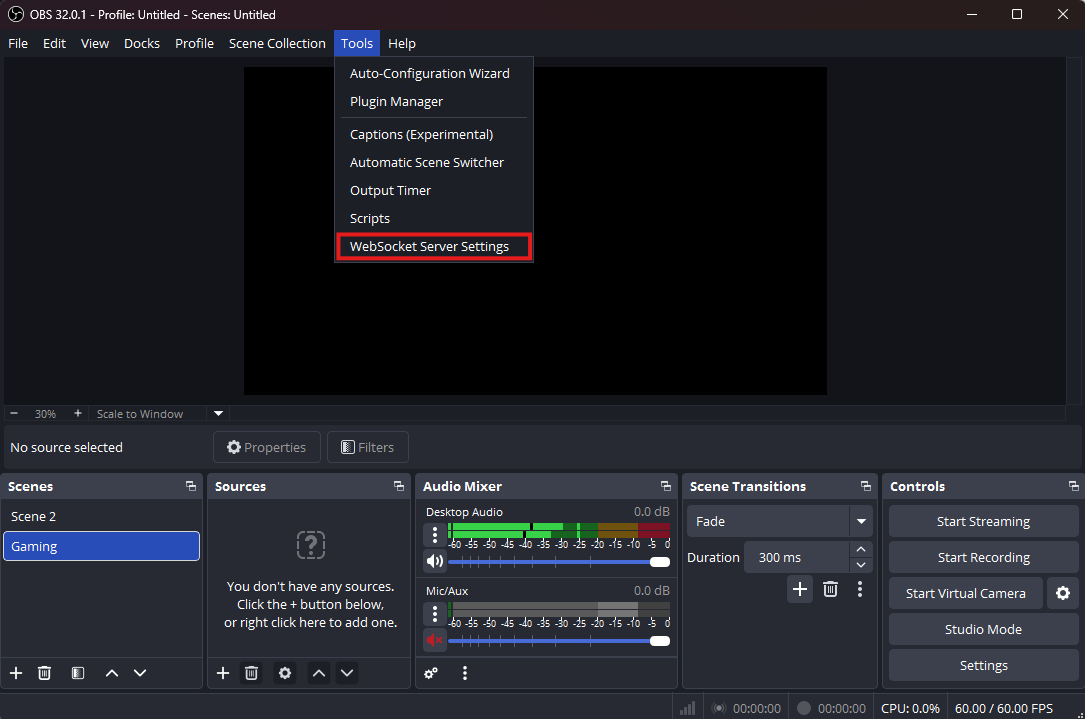1085x719 pixels.
Task: Configure Virtual Camera with the gear icon
Action: (1062, 593)
